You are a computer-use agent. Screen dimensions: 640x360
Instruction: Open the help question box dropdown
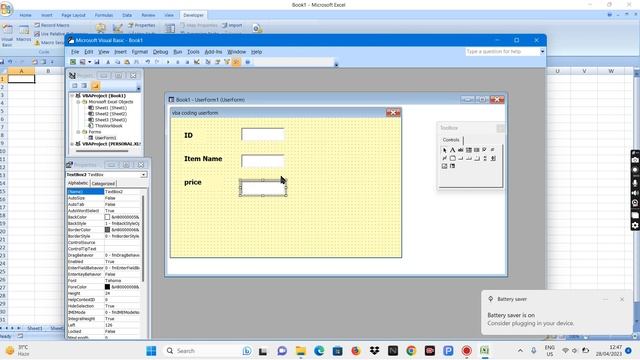tap(542, 52)
